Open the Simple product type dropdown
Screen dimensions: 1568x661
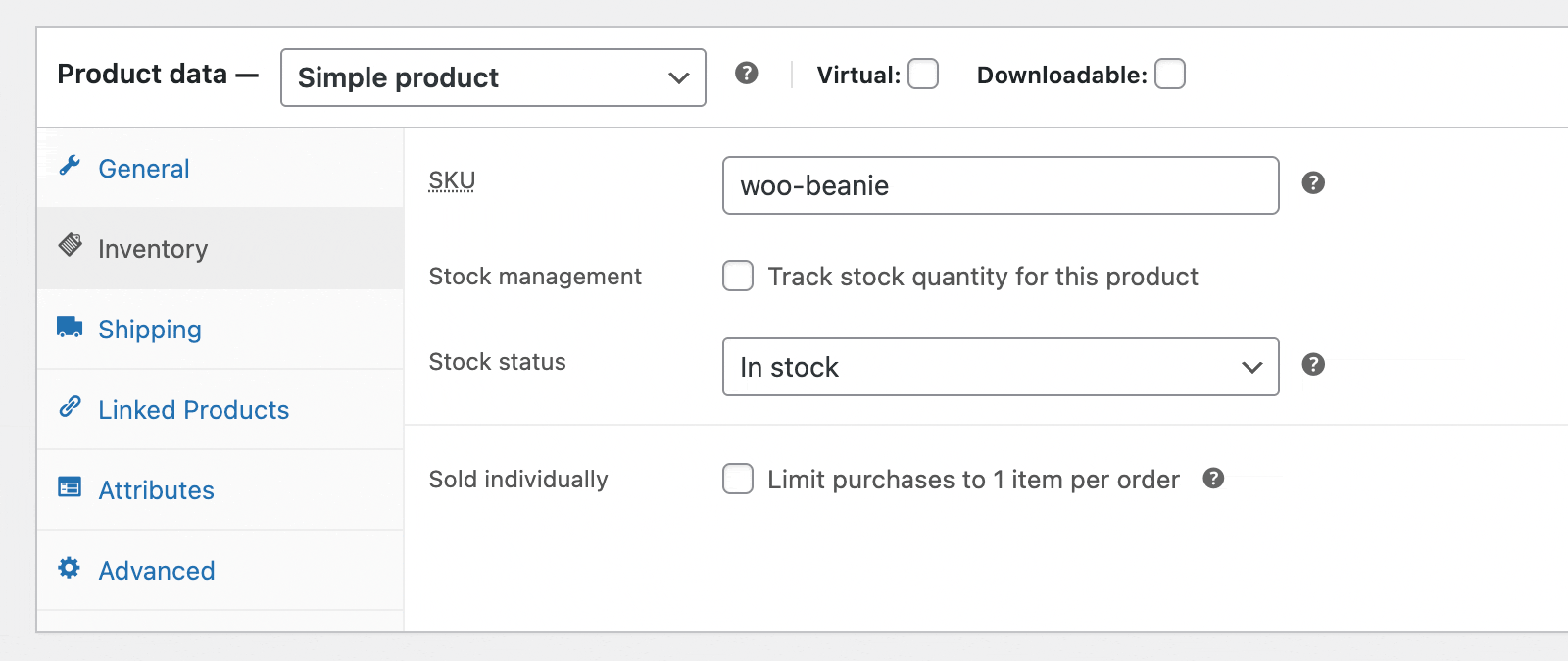click(493, 77)
